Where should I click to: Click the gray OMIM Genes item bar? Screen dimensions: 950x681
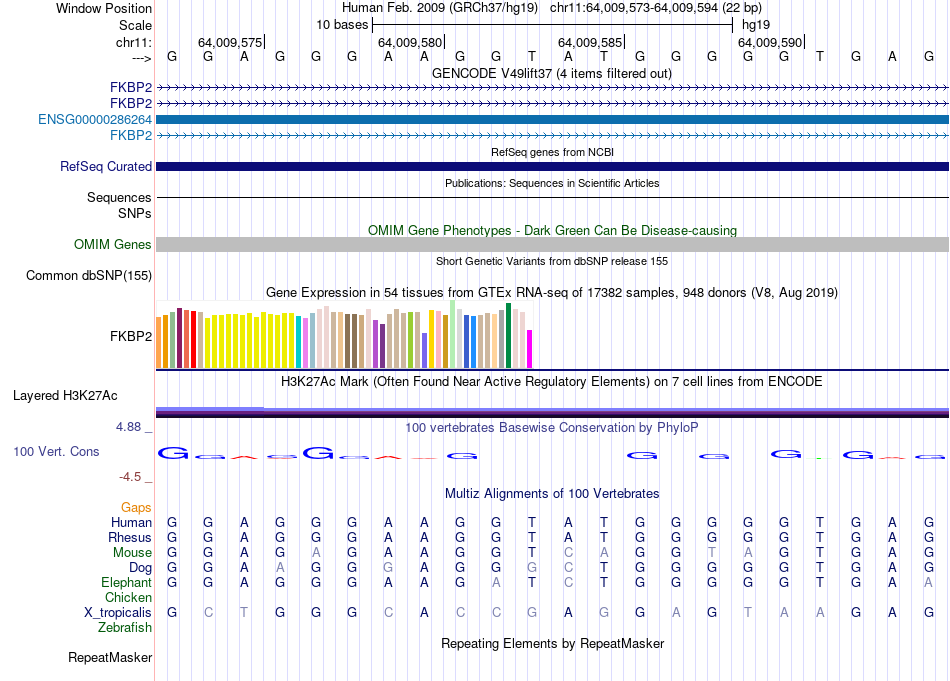point(552,244)
